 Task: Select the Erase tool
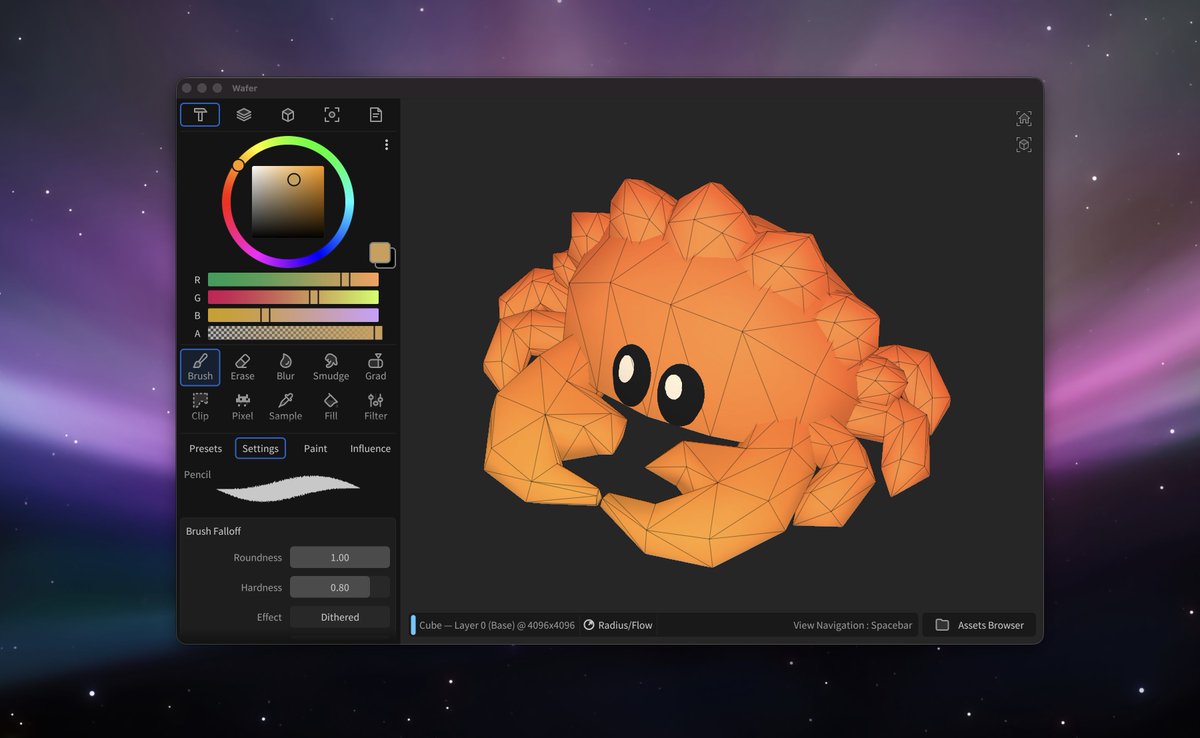point(242,367)
